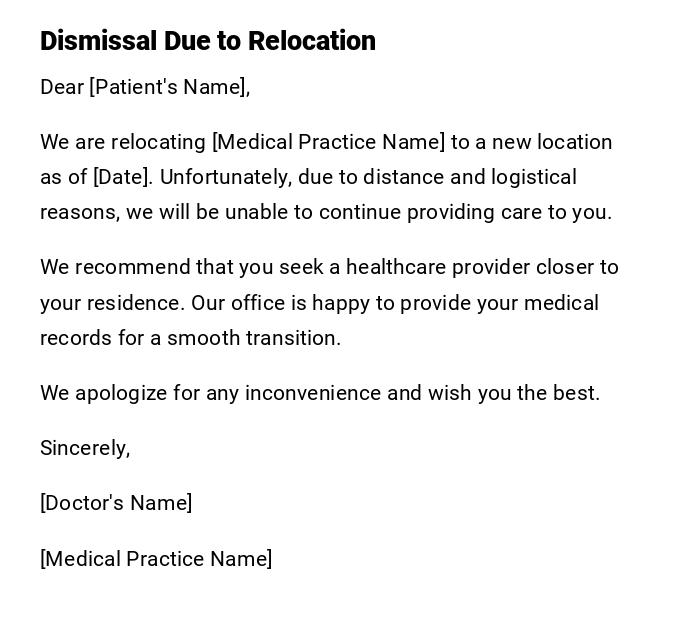The height and width of the screenshot is (621, 700).
Task: Click the "Sincerely," closing line
Action: (x=85, y=448)
